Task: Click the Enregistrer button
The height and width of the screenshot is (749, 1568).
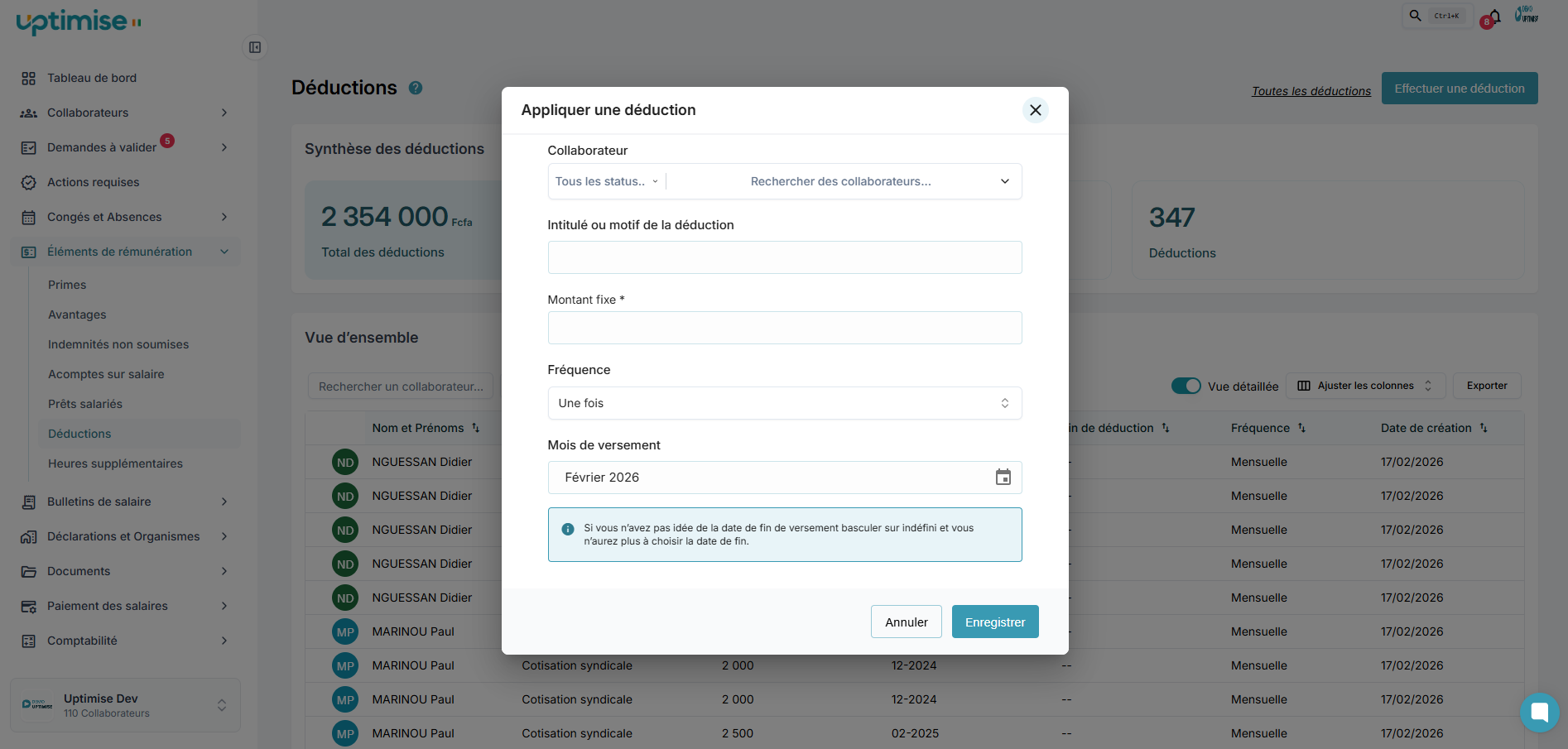Action: (x=994, y=622)
